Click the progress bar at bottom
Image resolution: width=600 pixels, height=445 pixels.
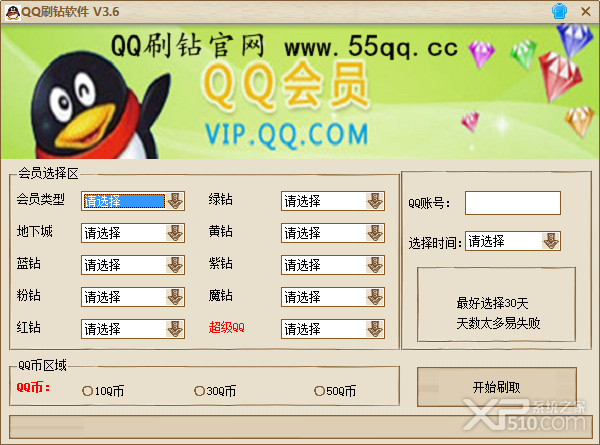(x=301, y=427)
